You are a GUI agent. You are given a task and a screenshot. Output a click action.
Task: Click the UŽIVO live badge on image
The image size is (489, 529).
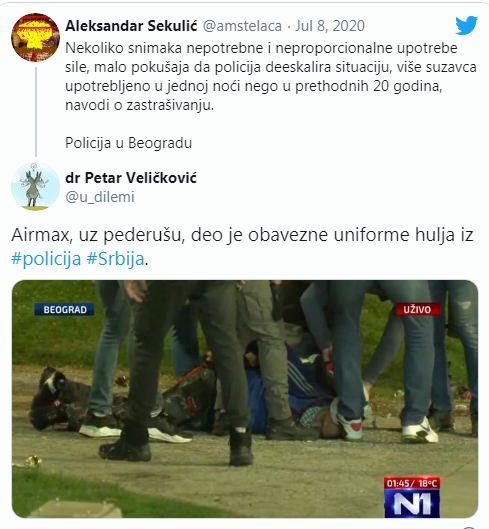click(417, 310)
